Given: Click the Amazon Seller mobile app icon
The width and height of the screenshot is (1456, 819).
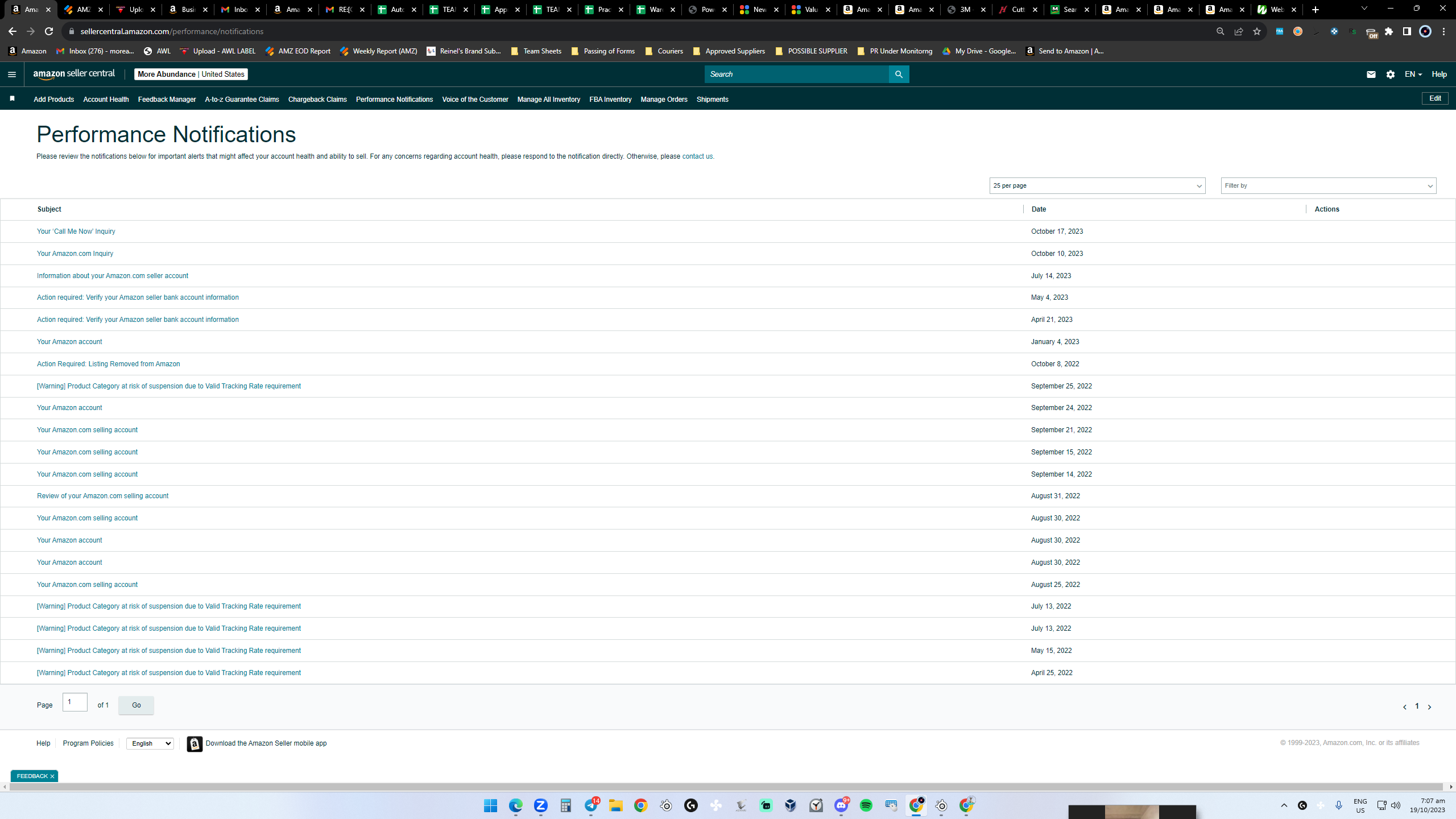Looking at the screenshot, I should [195, 744].
